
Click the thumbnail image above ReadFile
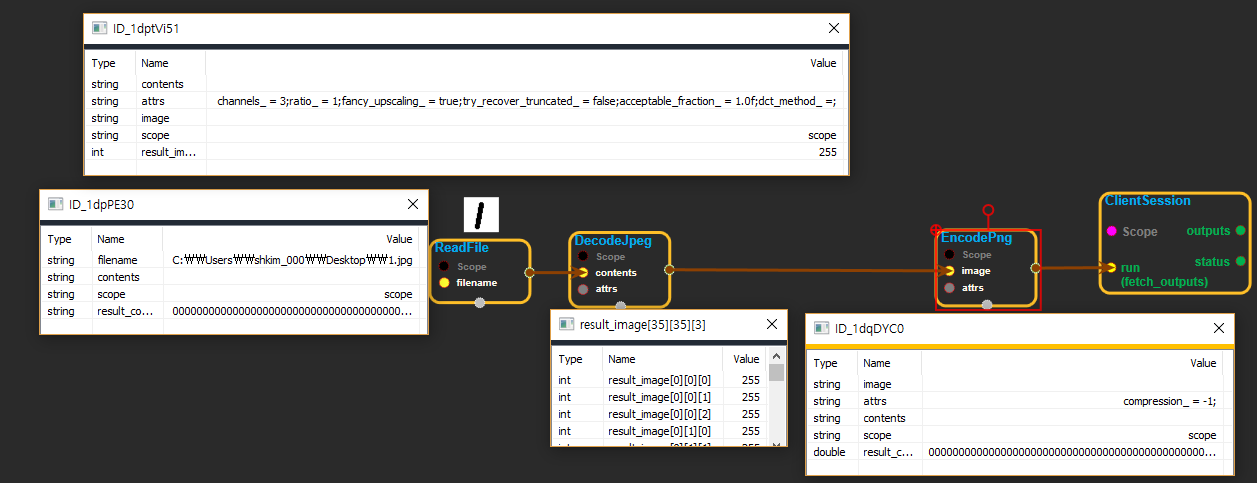tap(480, 215)
